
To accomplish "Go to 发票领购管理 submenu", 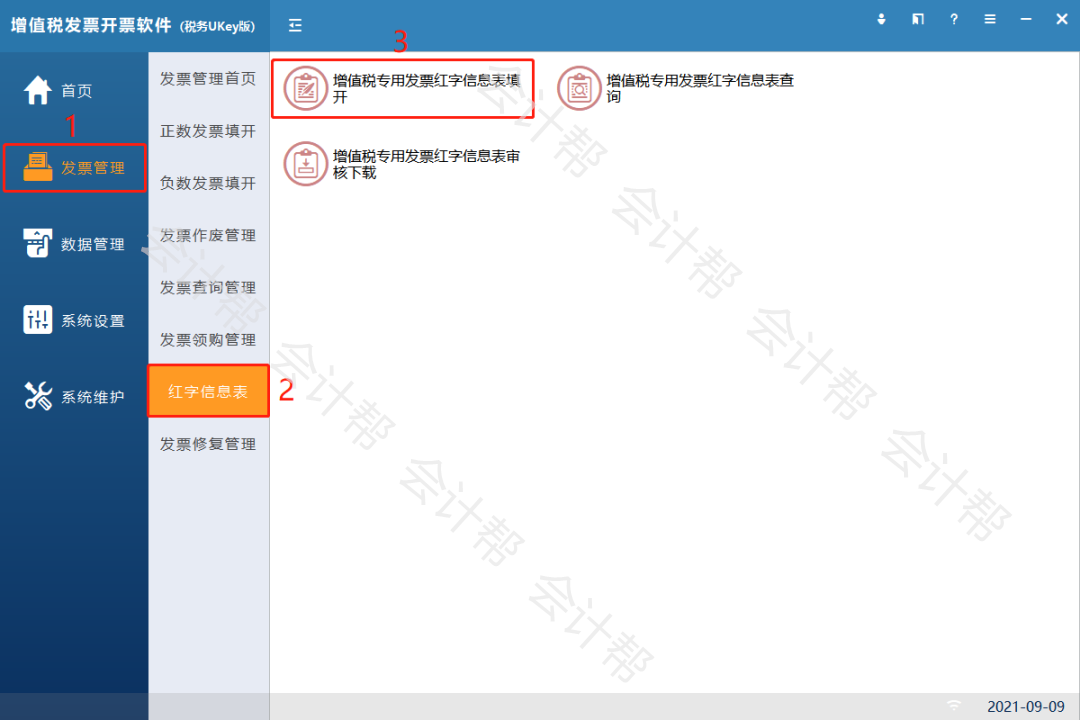I will click(208, 340).
